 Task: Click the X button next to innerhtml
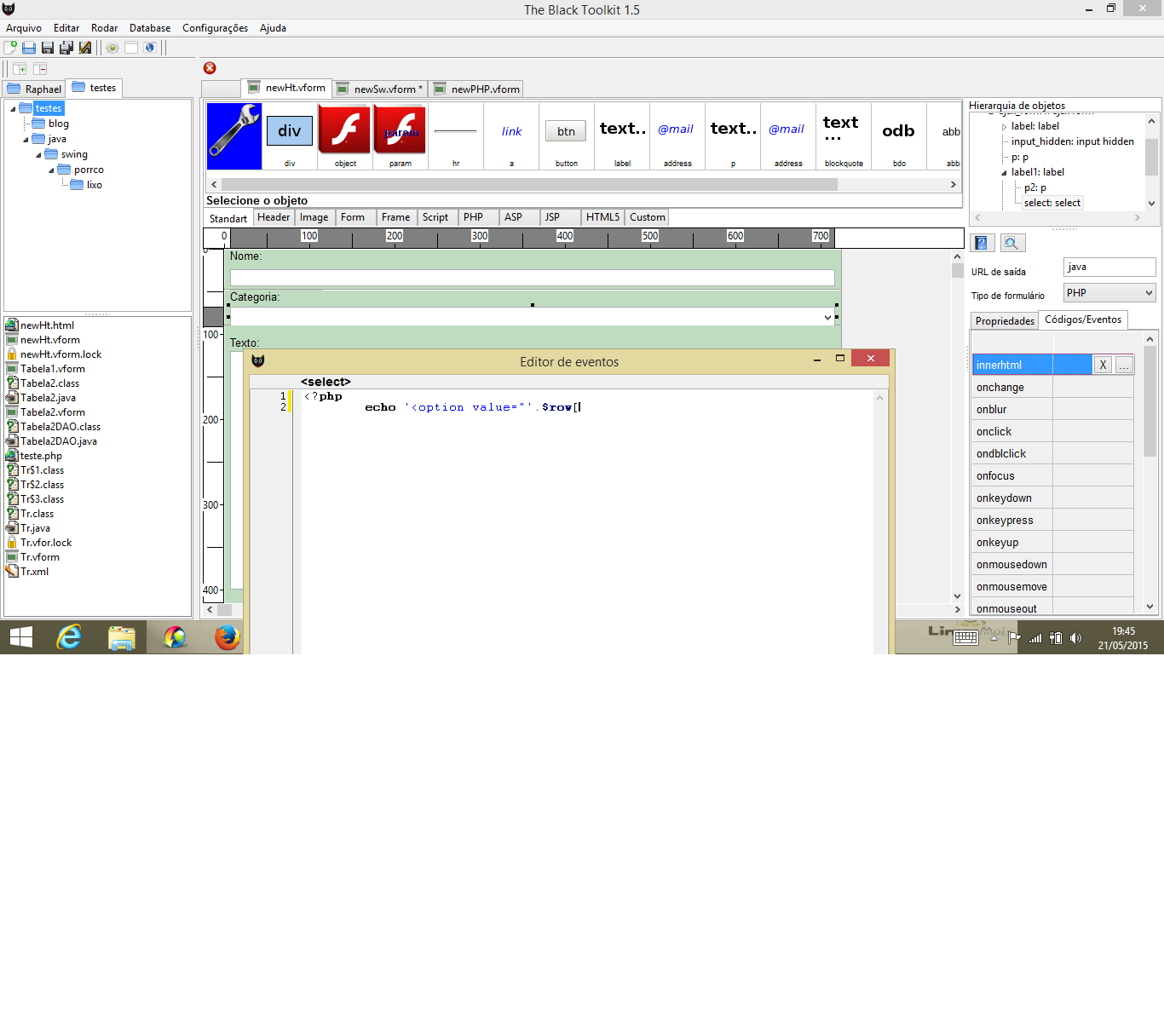point(1102,364)
